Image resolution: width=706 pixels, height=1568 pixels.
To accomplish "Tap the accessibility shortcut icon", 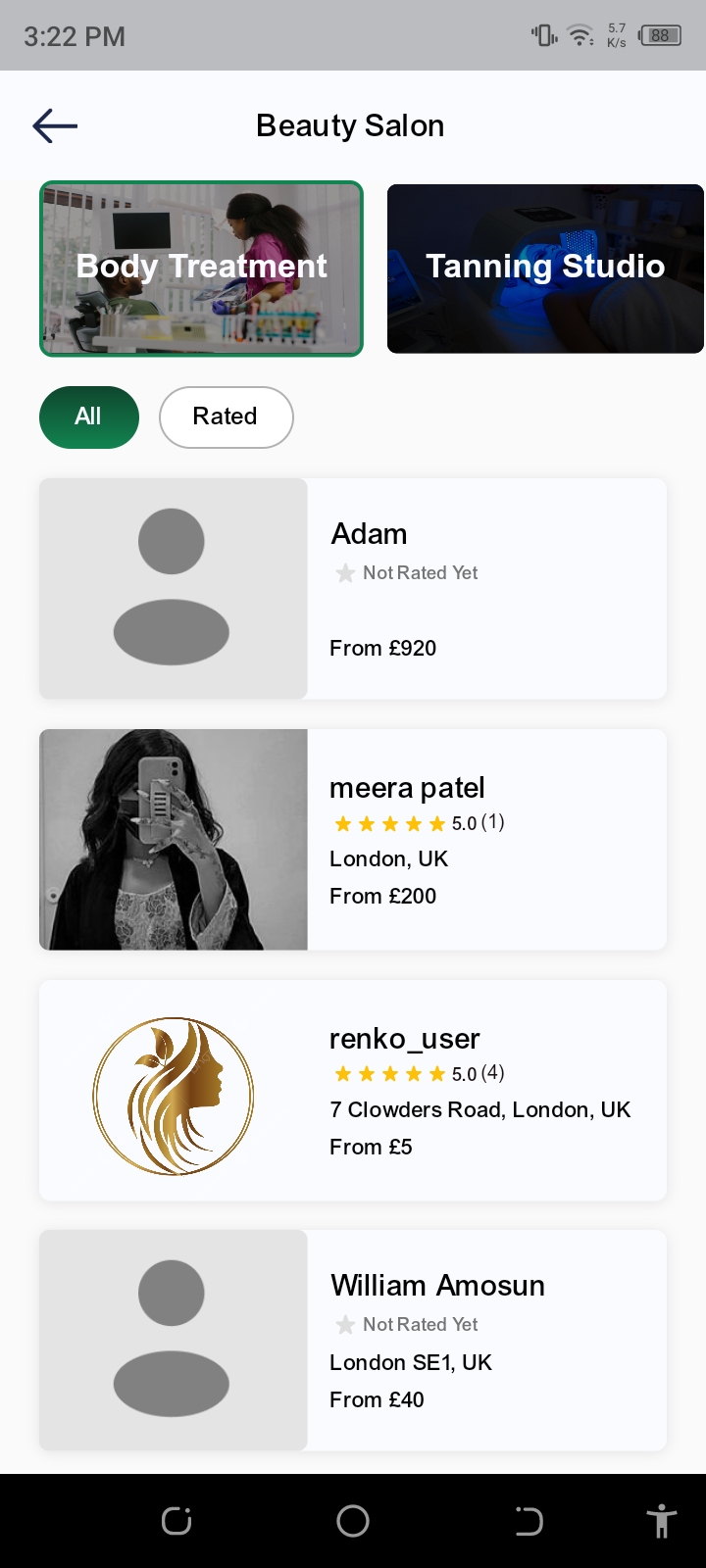I will (662, 1521).
